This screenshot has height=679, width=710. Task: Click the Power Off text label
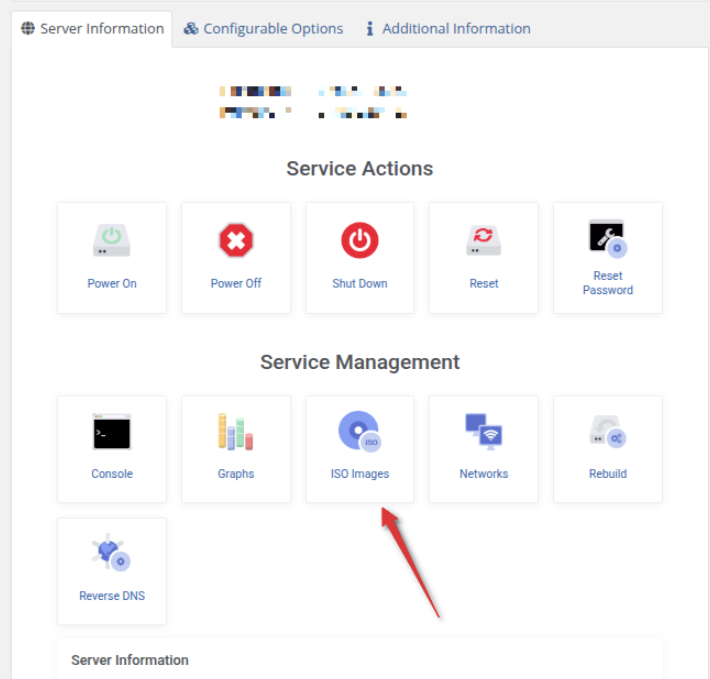[x=236, y=283]
